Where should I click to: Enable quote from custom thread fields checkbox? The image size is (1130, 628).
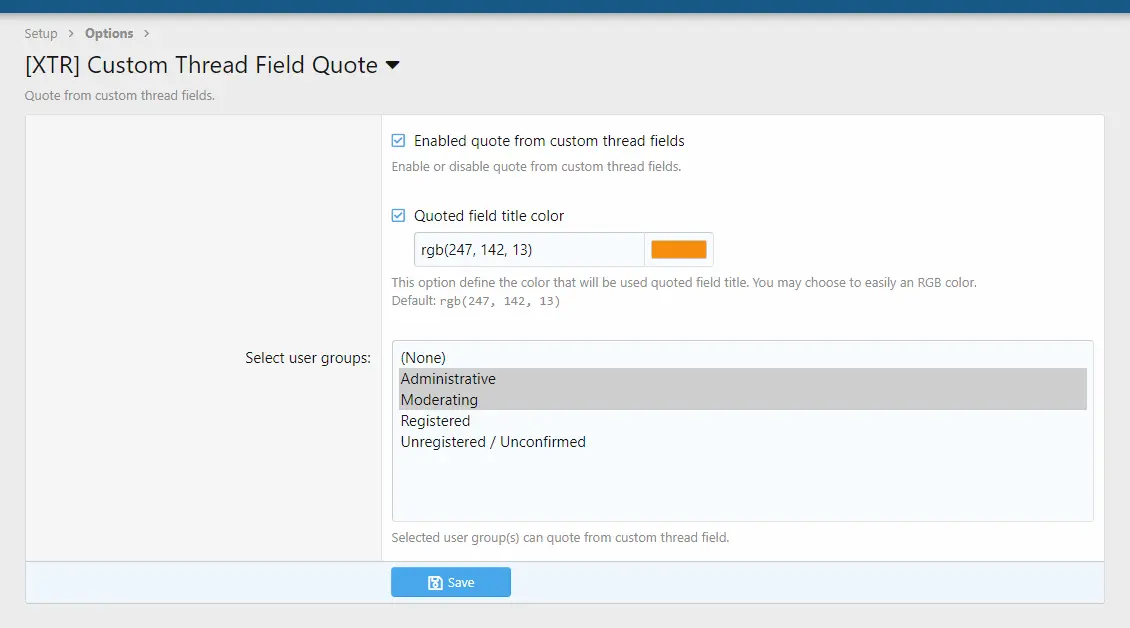(398, 141)
